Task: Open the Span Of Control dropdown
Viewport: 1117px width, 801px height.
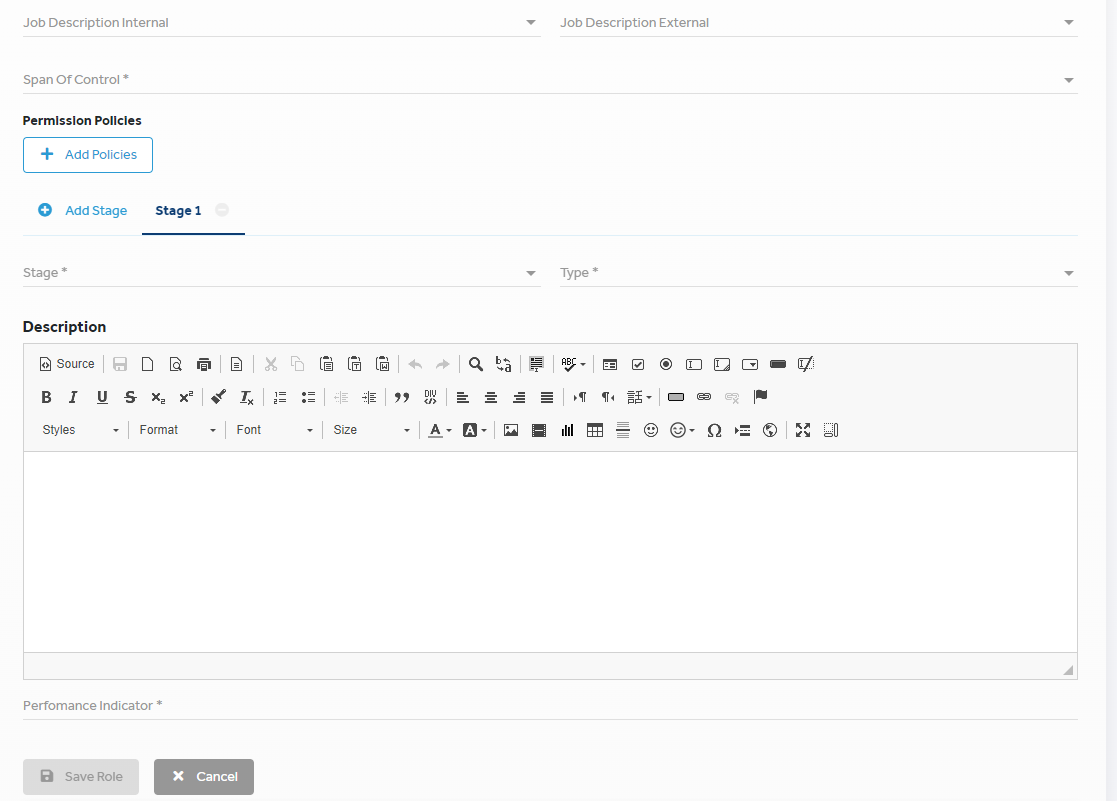Action: coord(550,80)
